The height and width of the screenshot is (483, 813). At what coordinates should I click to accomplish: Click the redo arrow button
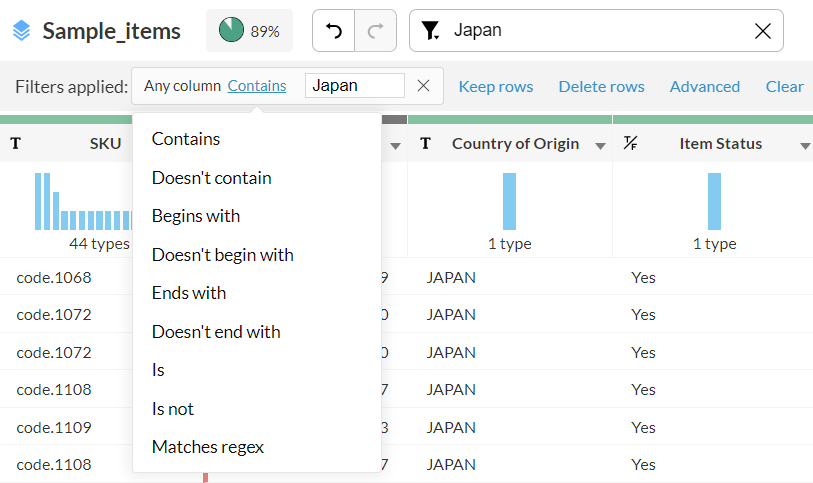[376, 31]
